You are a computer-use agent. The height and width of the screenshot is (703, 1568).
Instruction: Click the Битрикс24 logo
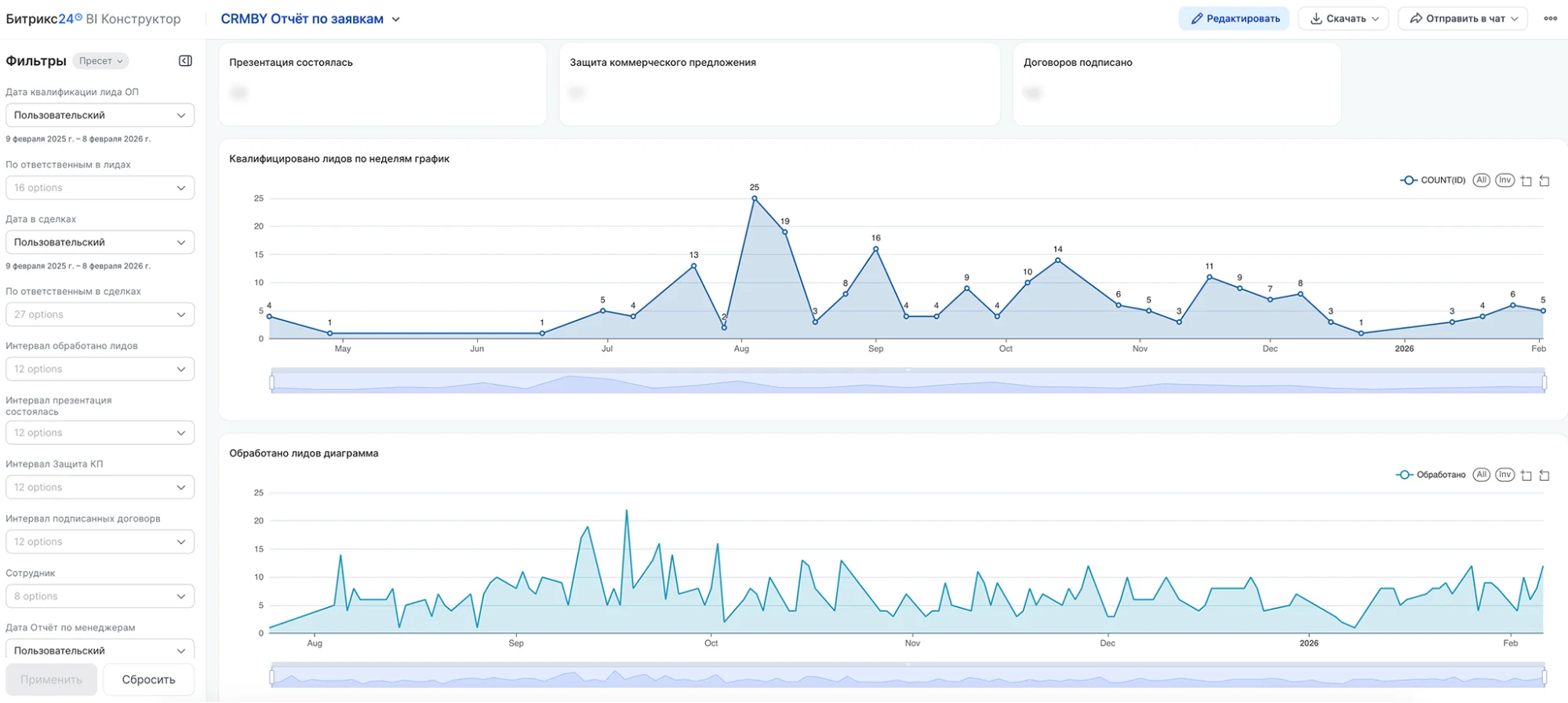tap(43, 19)
